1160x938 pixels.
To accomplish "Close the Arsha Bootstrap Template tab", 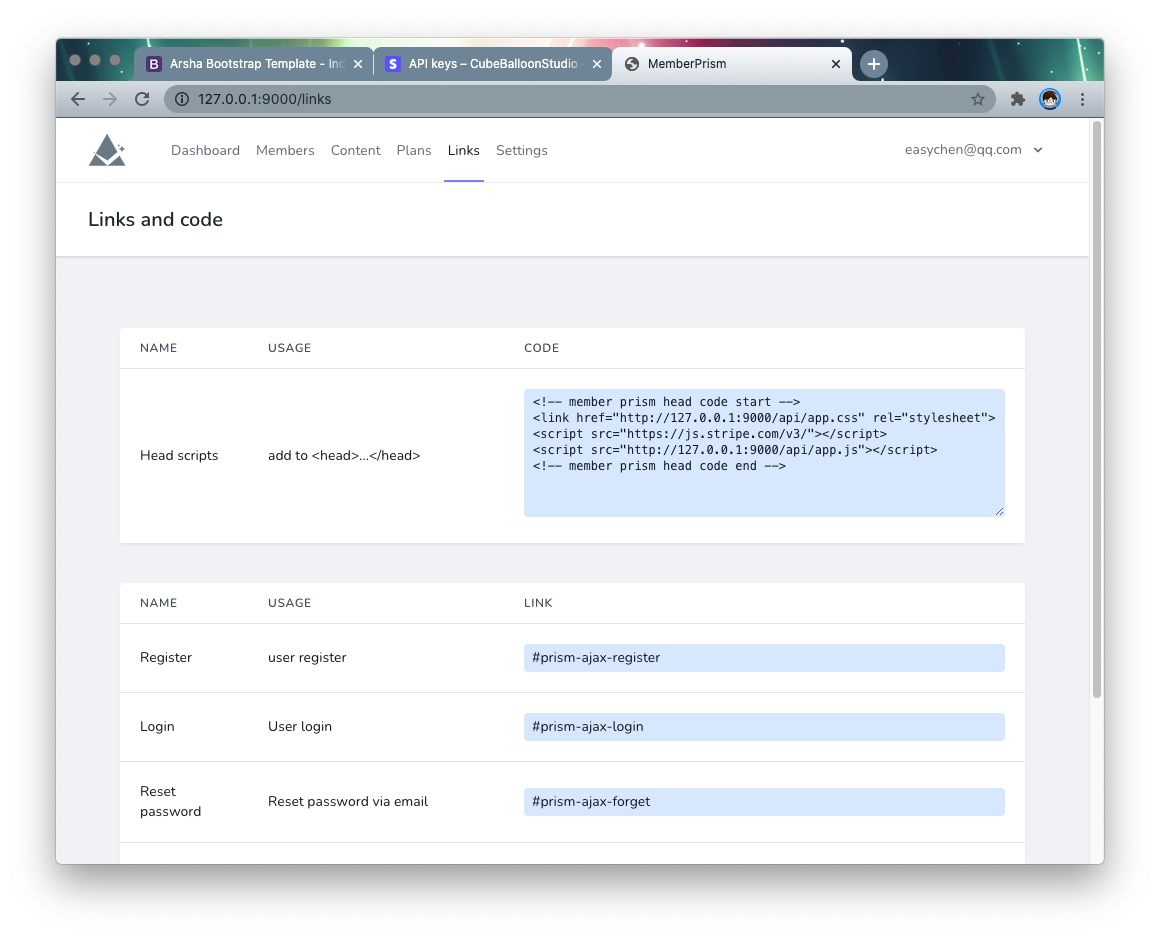I will 358,64.
